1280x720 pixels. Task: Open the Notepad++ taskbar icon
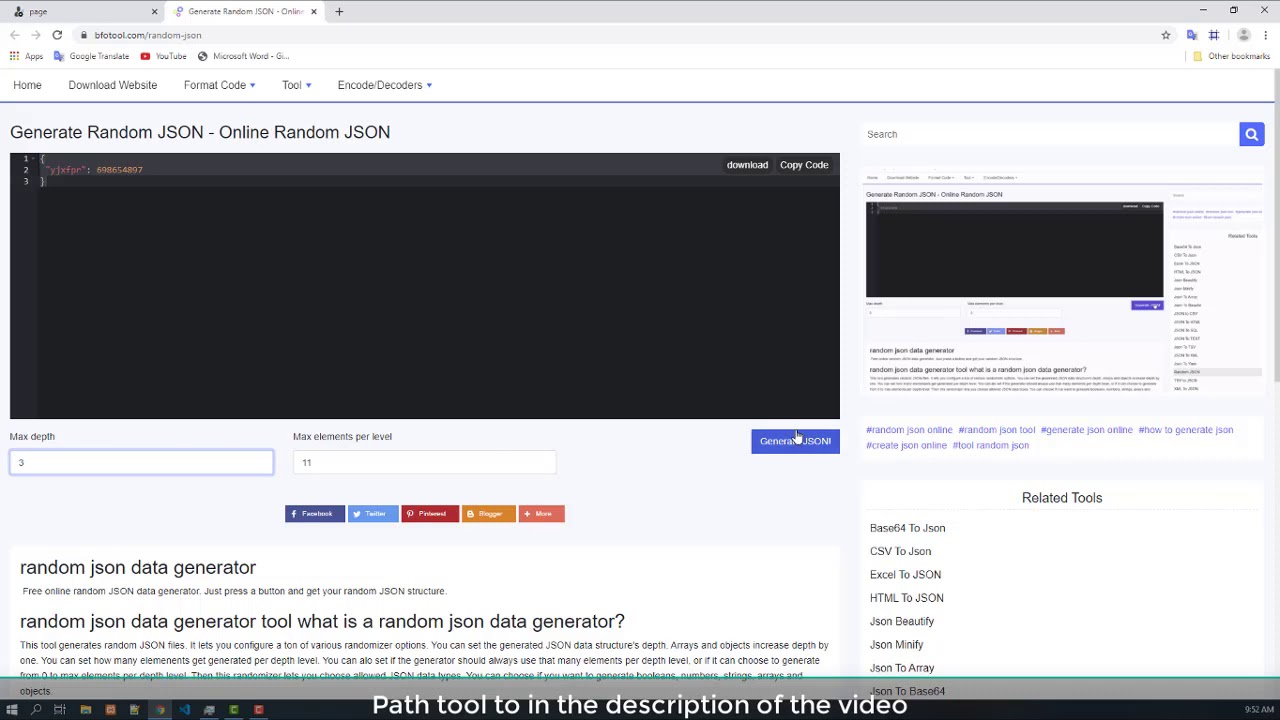[x=135, y=710]
